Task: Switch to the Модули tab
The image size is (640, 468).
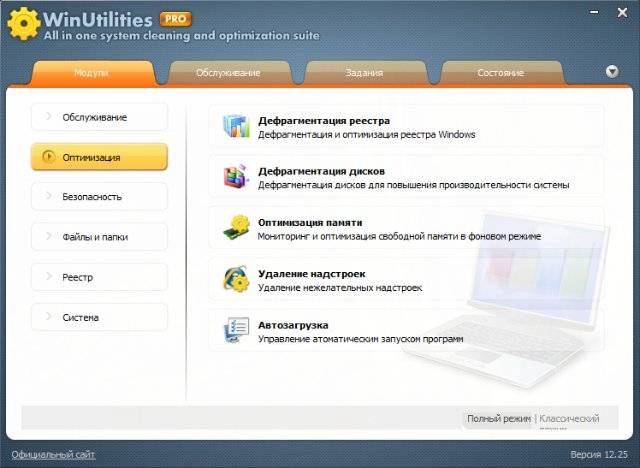Action: [93, 73]
